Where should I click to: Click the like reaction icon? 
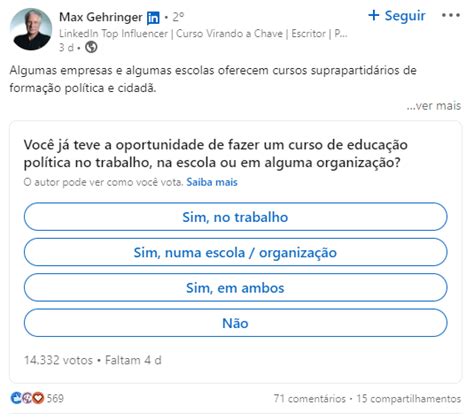click(x=16, y=398)
